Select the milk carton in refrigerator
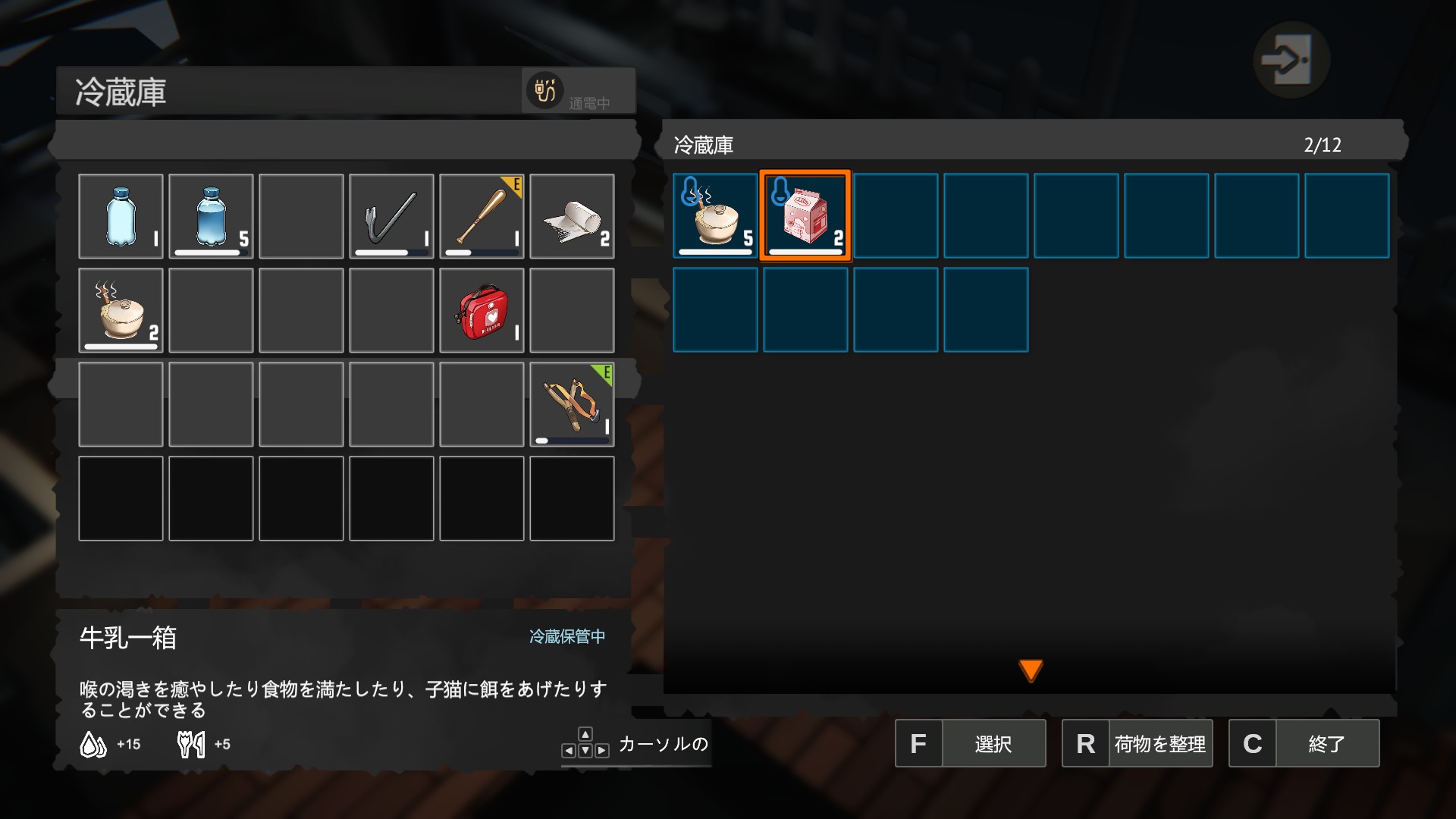The height and width of the screenshot is (819, 1456). tap(805, 216)
